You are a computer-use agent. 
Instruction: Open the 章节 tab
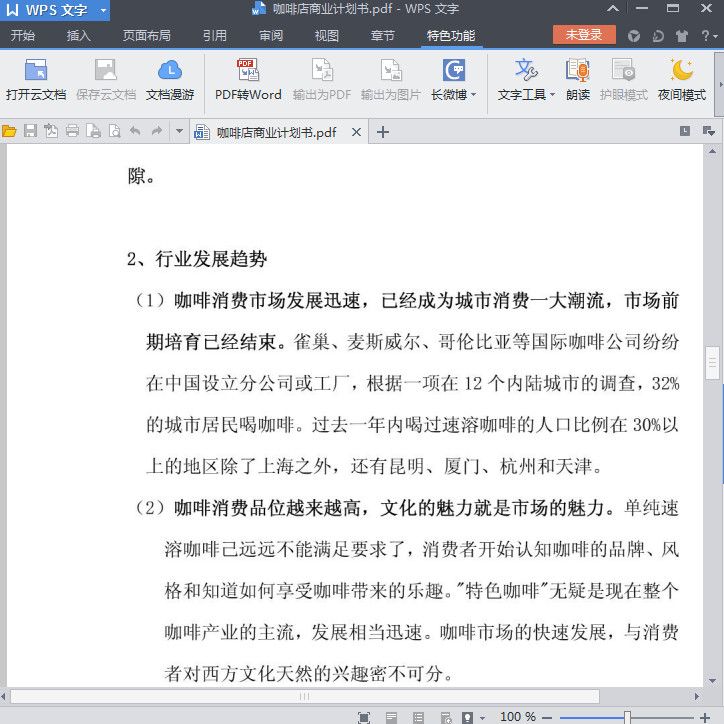click(x=382, y=36)
